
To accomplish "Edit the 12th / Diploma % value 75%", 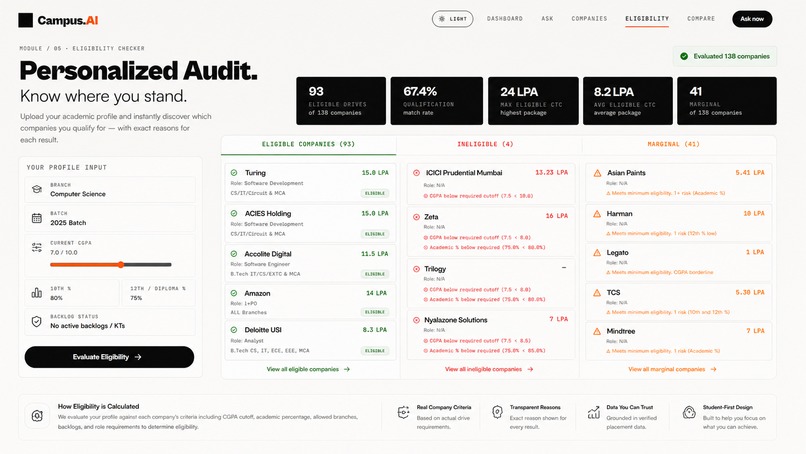I will (136, 298).
